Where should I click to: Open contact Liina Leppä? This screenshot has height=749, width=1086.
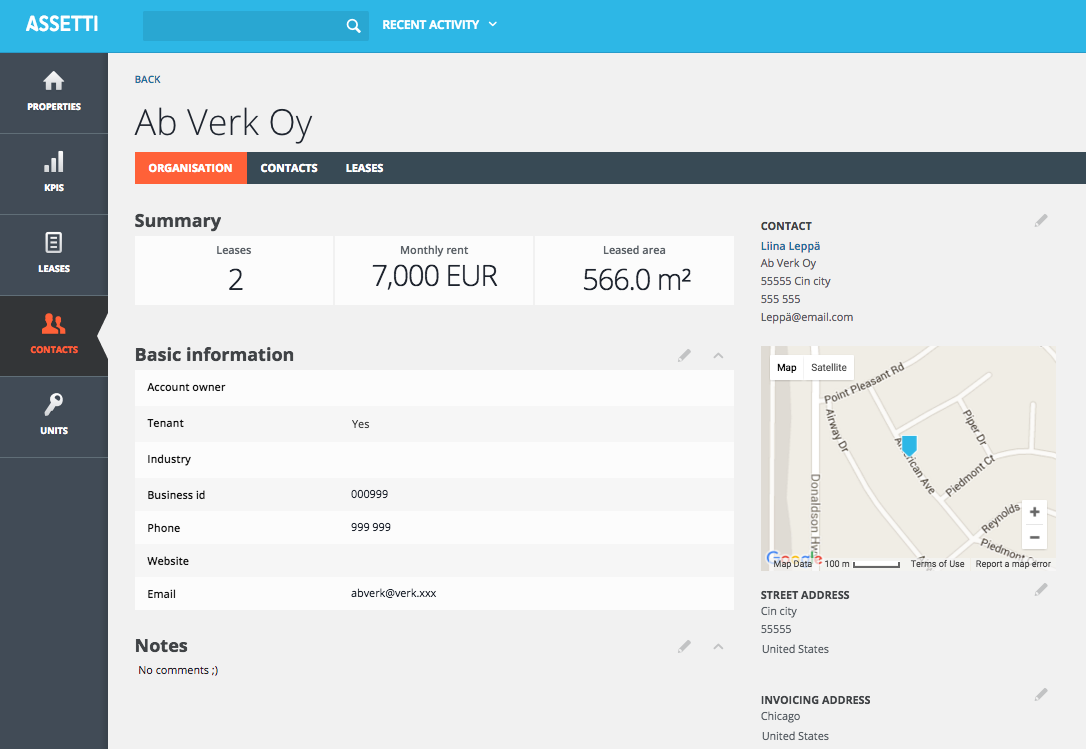click(x=790, y=246)
